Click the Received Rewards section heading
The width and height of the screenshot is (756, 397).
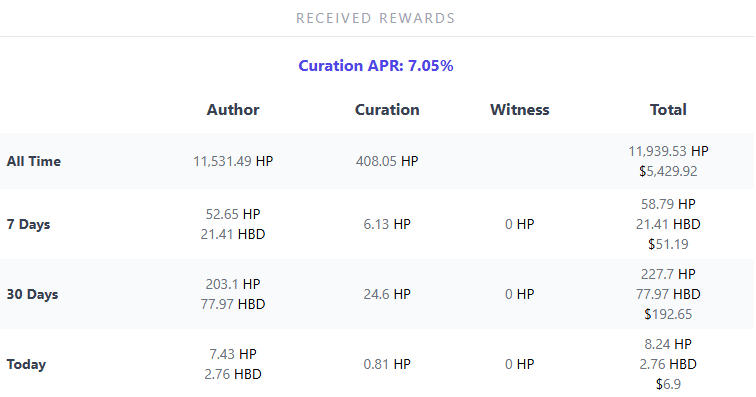[375, 18]
